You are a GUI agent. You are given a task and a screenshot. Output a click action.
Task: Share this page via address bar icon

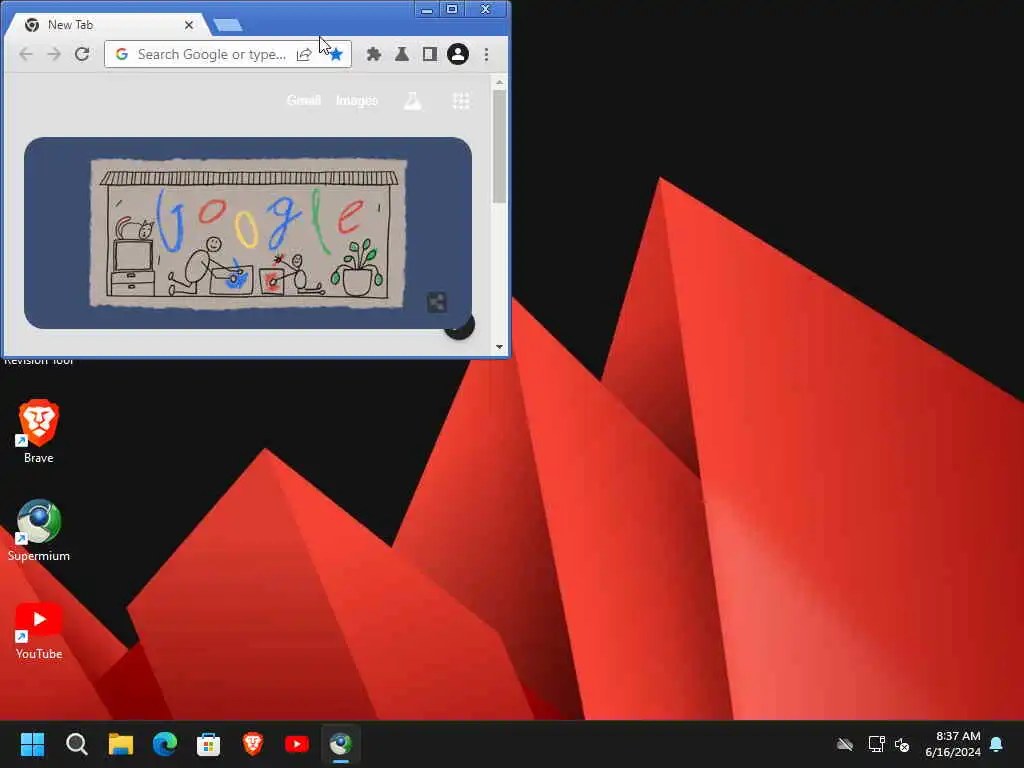[304, 54]
